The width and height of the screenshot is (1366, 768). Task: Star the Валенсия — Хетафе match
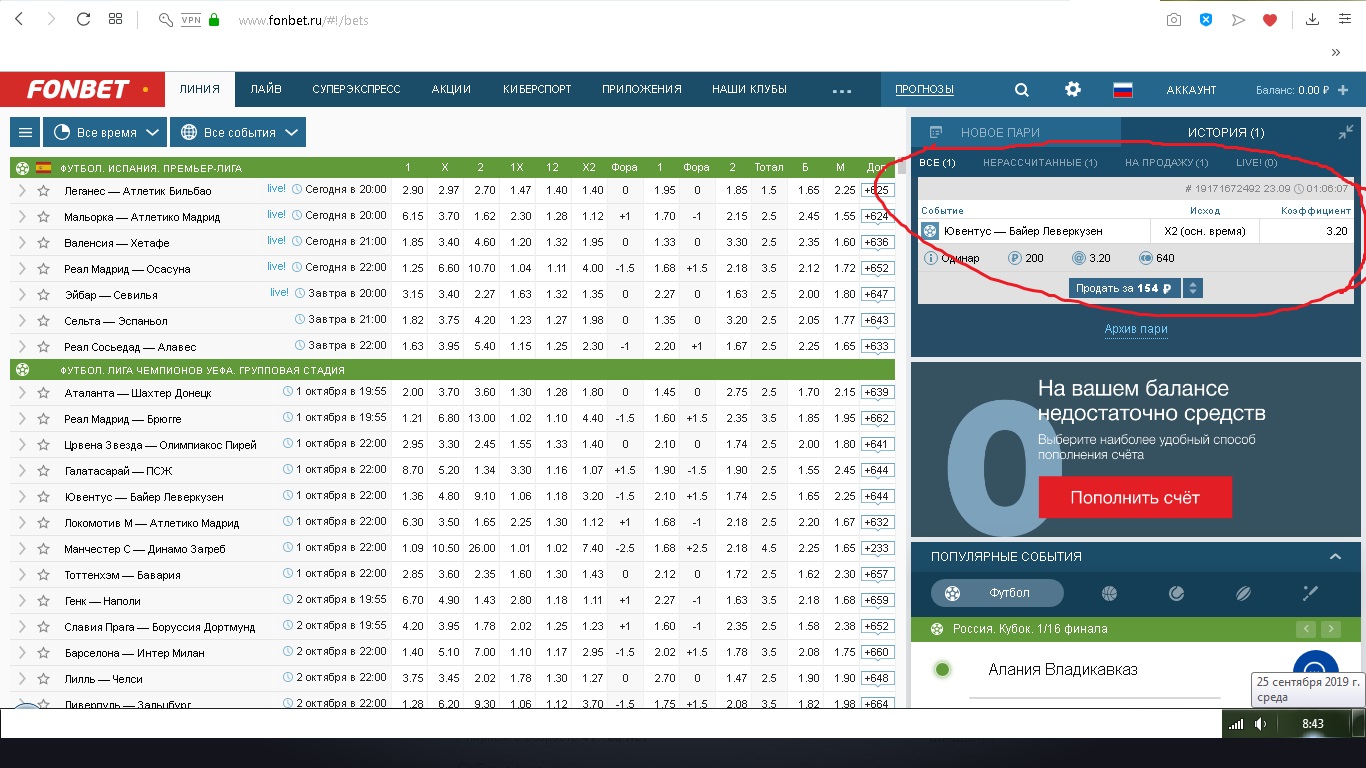coord(43,242)
